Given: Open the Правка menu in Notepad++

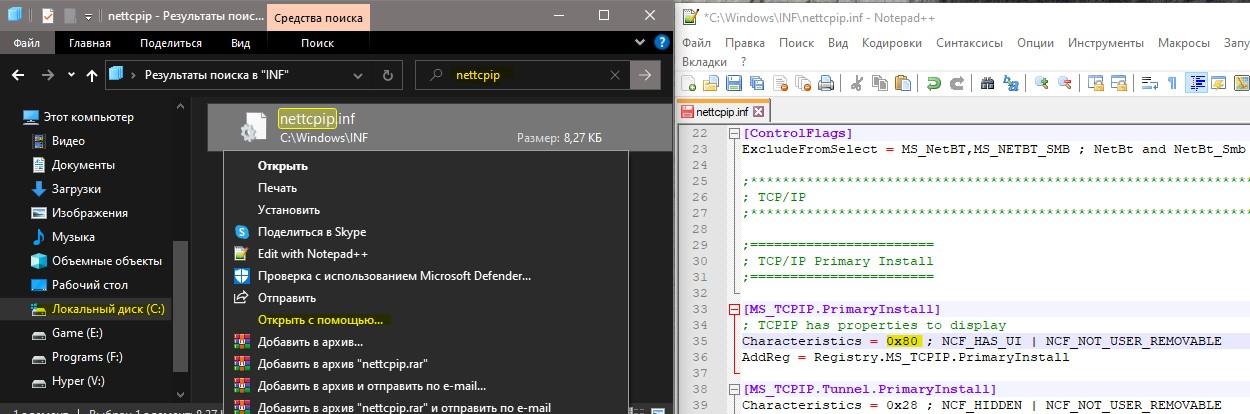Looking at the screenshot, I should point(745,43).
